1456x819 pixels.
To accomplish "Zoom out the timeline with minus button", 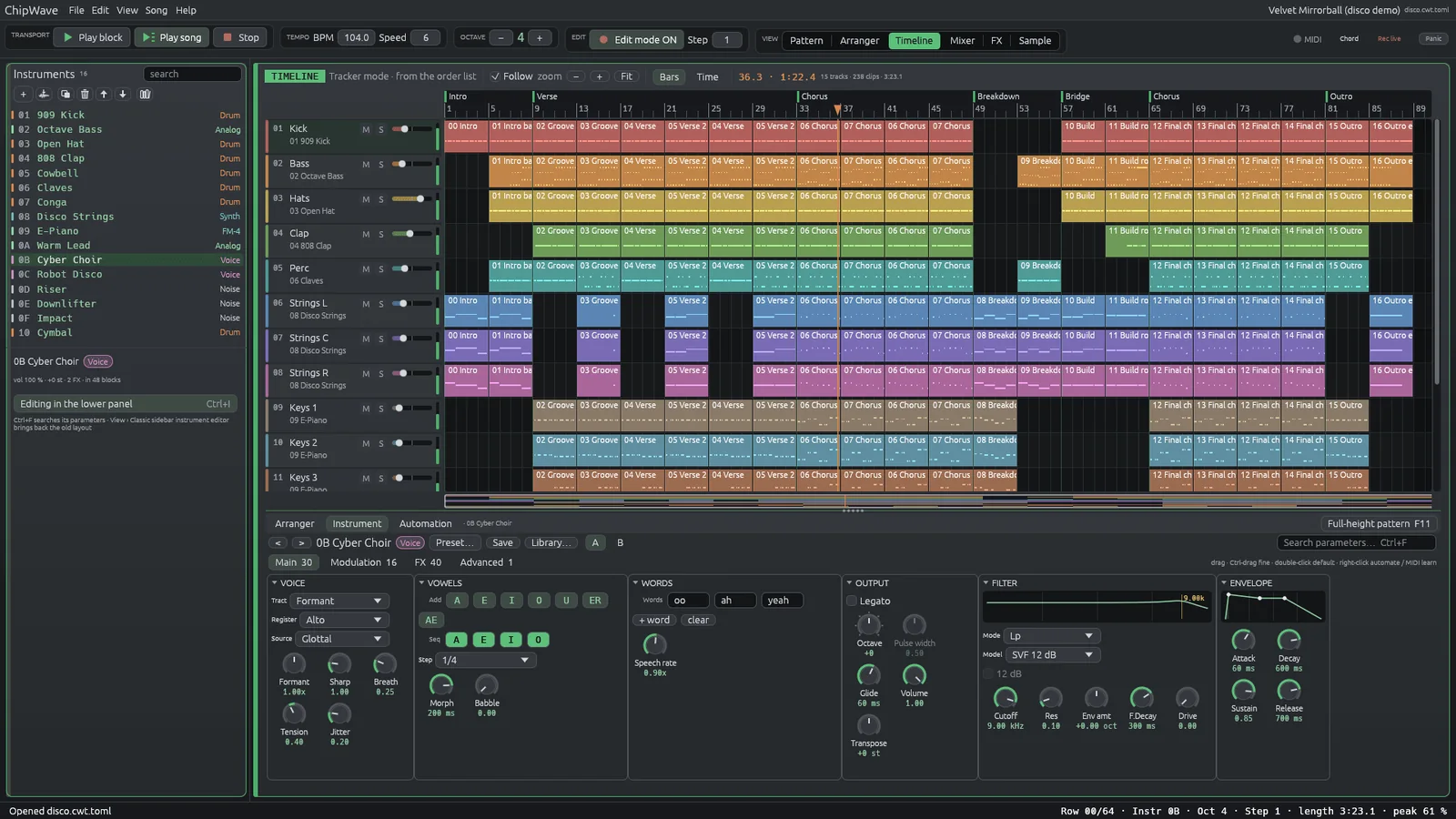I will coord(576,76).
